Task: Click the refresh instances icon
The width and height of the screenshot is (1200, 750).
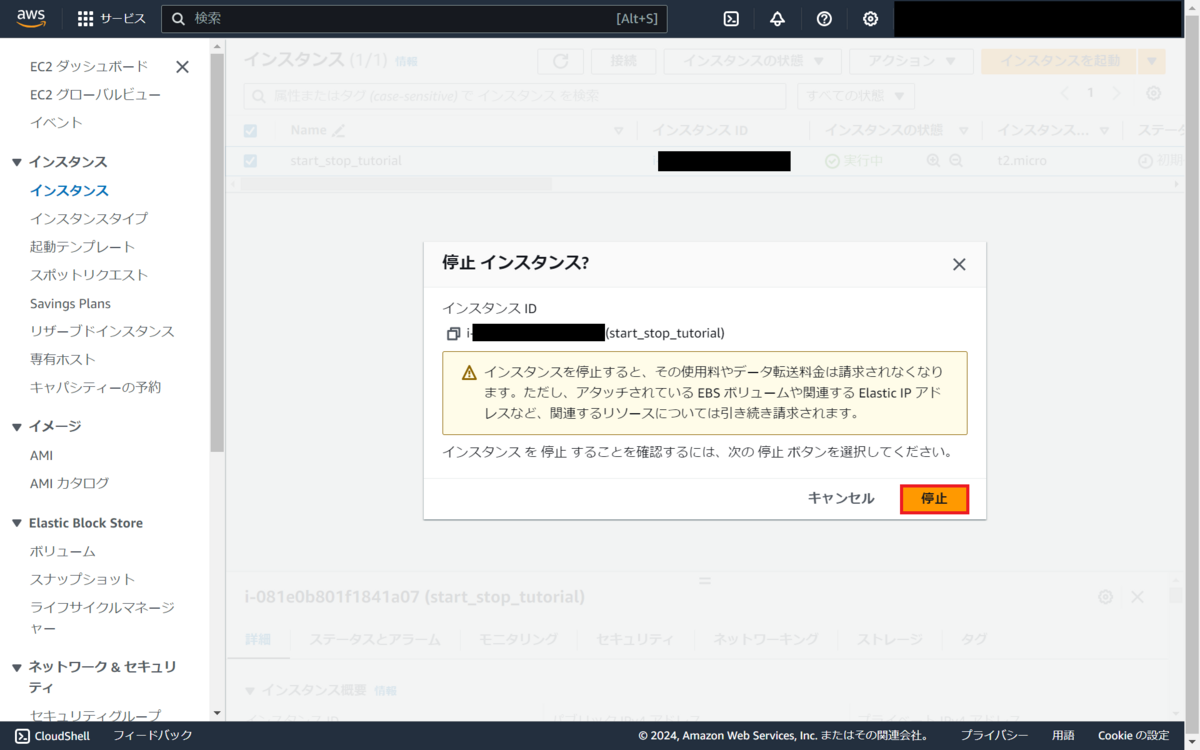Action: point(560,61)
